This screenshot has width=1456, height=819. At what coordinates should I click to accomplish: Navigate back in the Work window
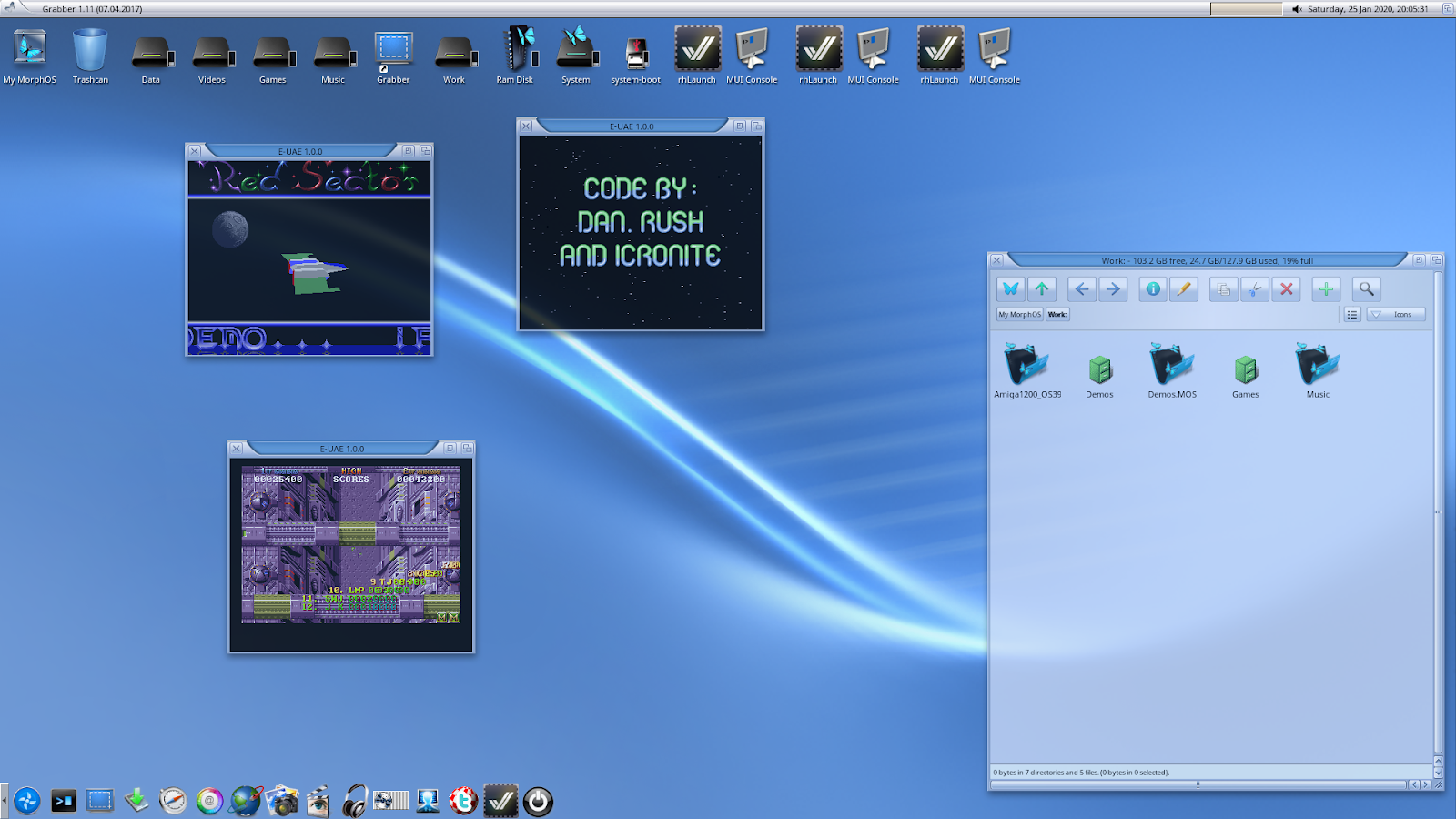tap(1082, 289)
